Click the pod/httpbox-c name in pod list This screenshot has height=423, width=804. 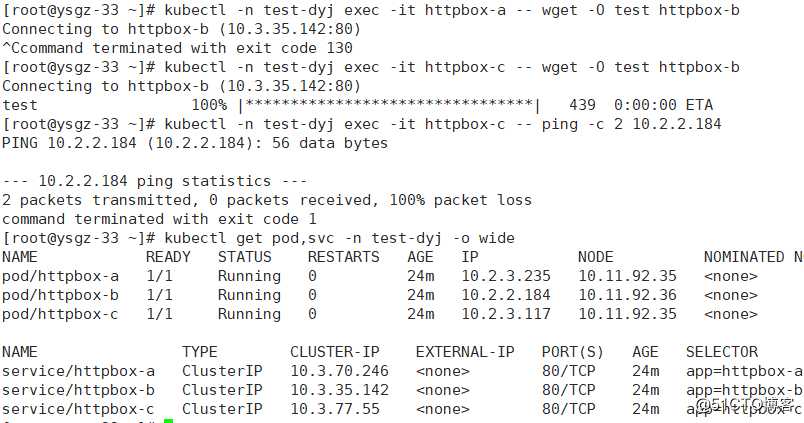[61, 314]
